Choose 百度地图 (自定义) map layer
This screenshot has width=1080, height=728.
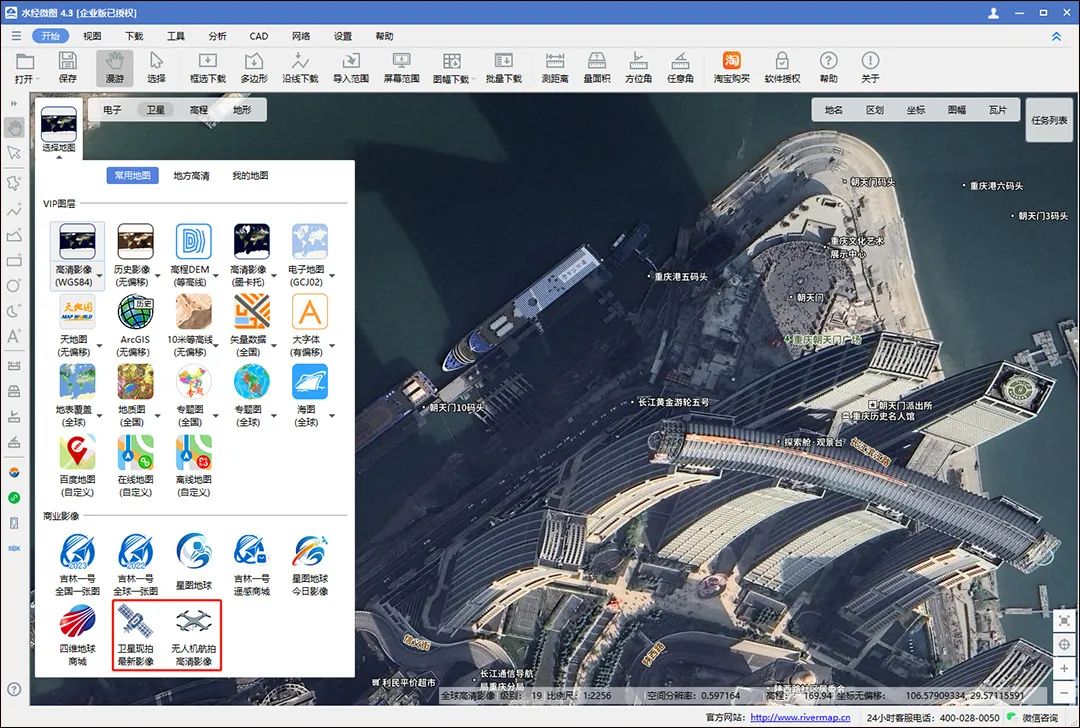pyautogui.click(x=77, y=465)
